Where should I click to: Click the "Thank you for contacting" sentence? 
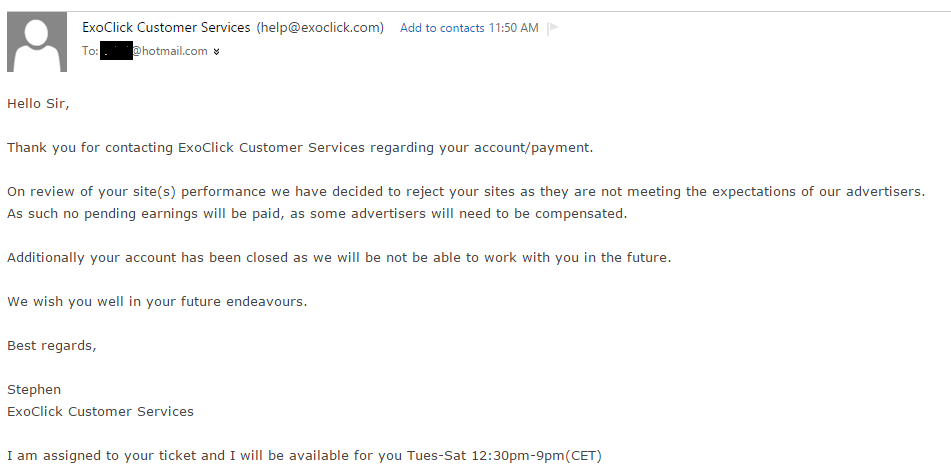coord(300,148)
